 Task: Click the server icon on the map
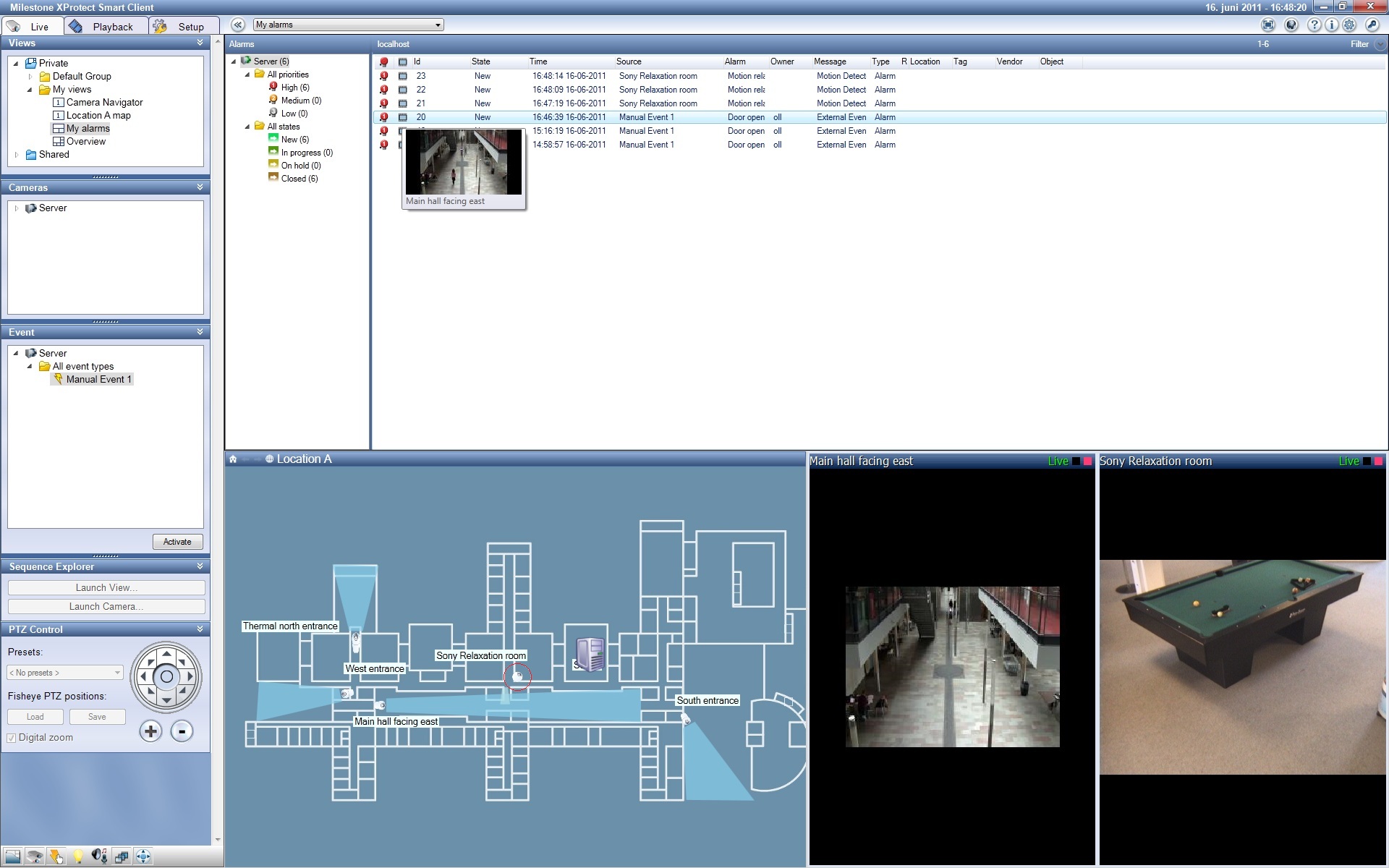click(x=590, y=655)
